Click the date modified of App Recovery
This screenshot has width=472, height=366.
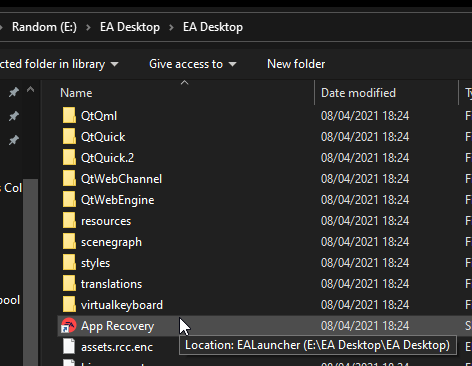pyautogui.click(x=365, y=326)
